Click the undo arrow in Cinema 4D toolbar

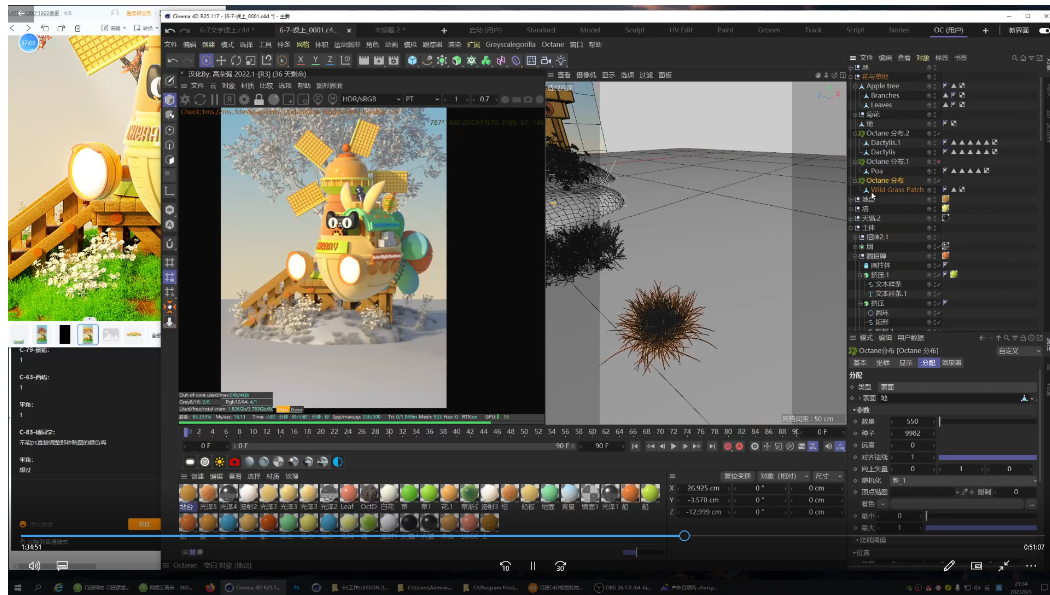coord(173,60)
